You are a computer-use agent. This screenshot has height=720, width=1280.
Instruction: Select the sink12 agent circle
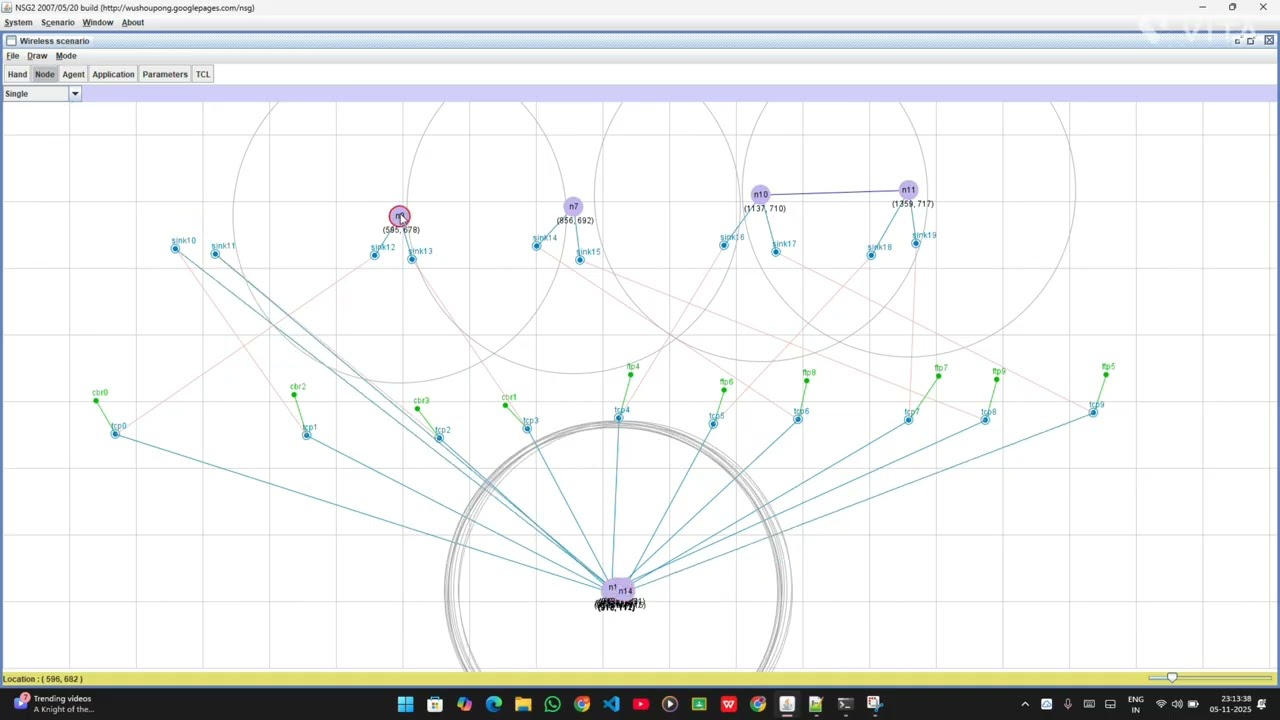pyautogui.click(x=374, y=255)
